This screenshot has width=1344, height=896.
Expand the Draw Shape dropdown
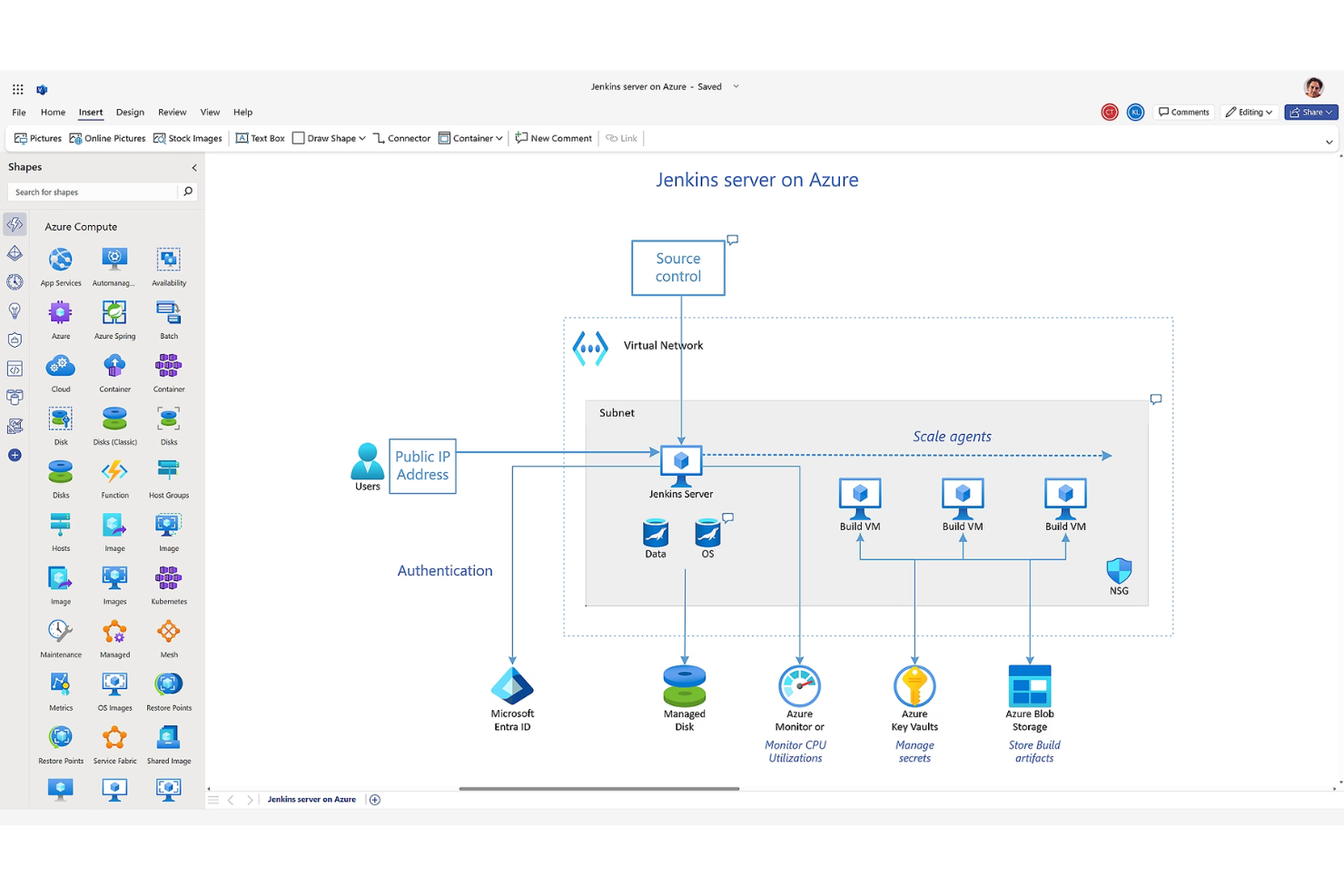pos(362,139)
